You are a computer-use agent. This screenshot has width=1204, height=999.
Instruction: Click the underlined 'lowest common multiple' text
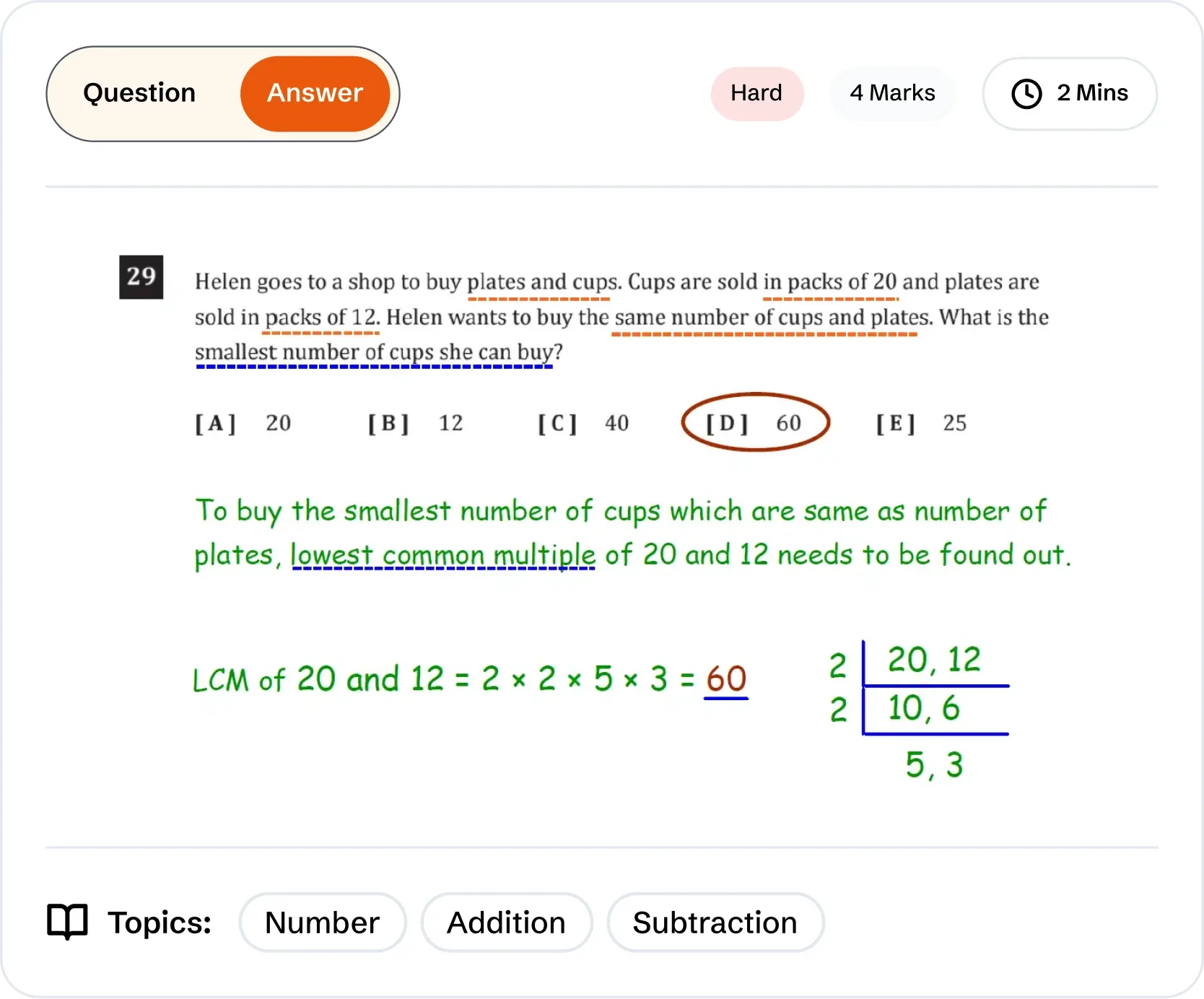point(443,555)
